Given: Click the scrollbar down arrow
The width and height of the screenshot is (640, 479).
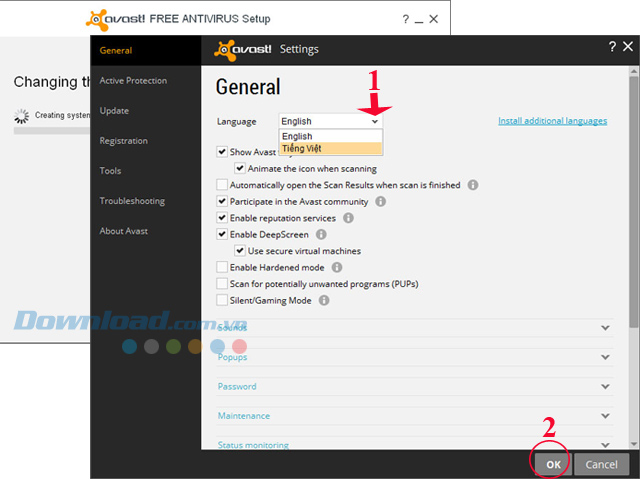Looking at the screenshot, I should (x=633, y=444).
